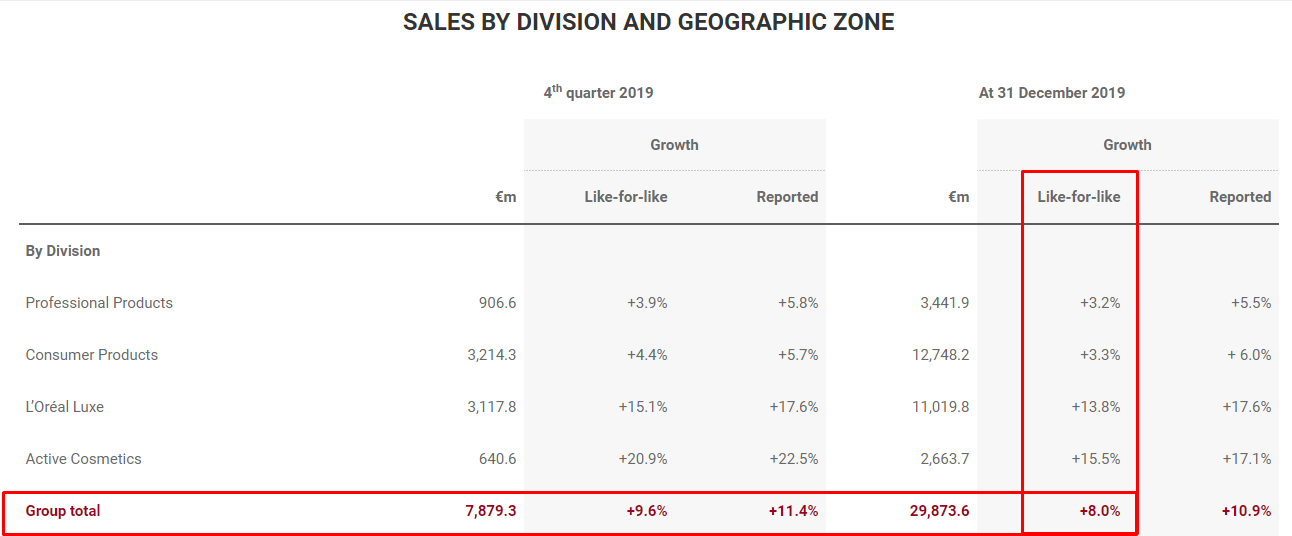
Task: Click the +8.0% like-for-like group total cell
Action: pos(1100,511)
